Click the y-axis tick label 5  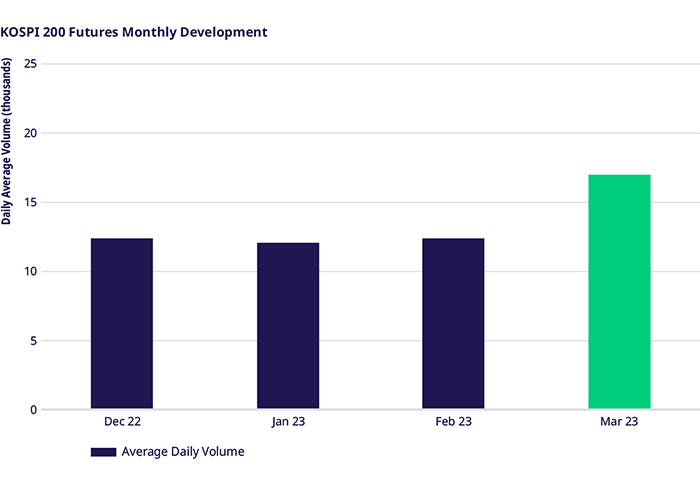[33, 340]
